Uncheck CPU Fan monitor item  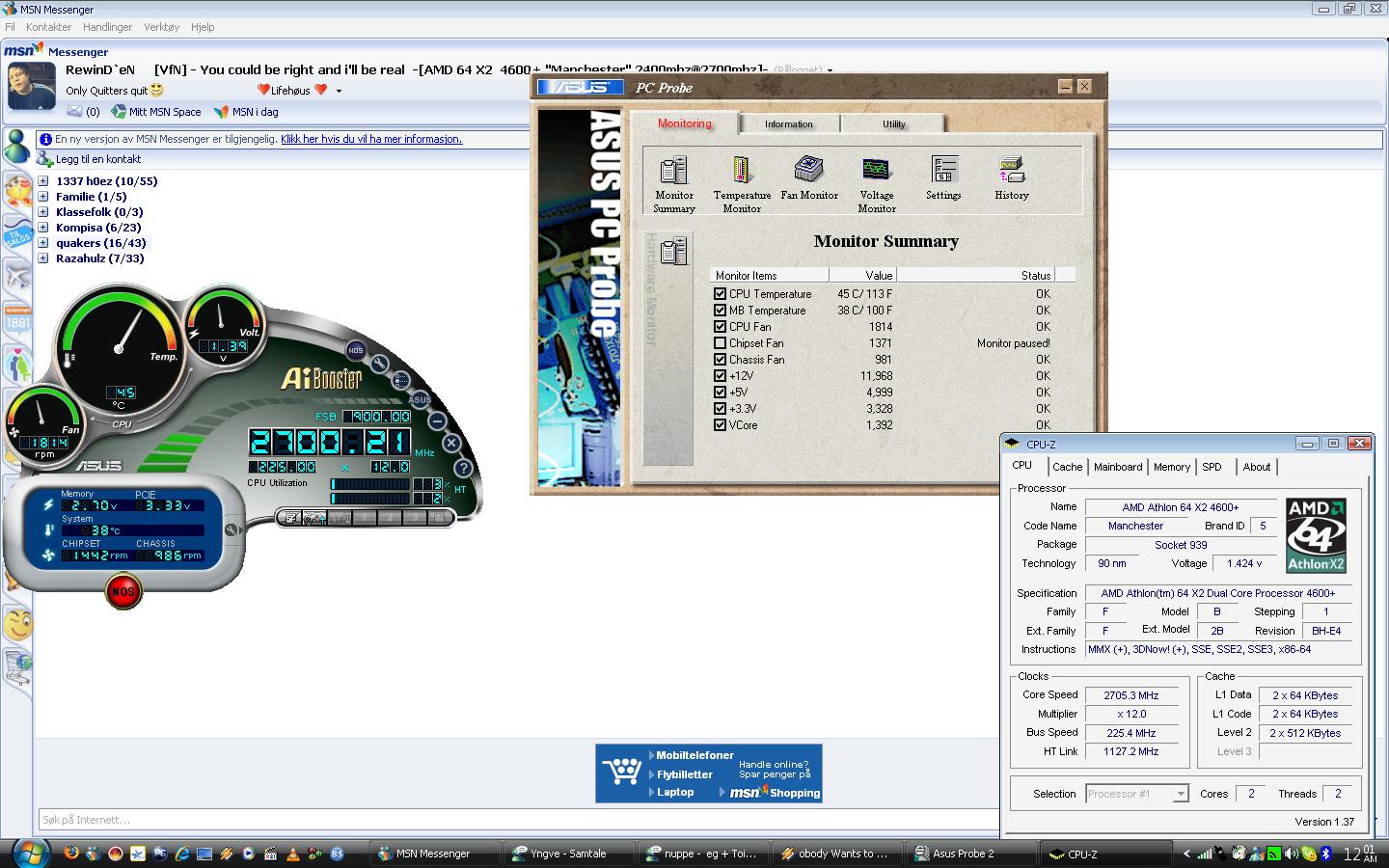pyautogui.click(x=720, y=326)
